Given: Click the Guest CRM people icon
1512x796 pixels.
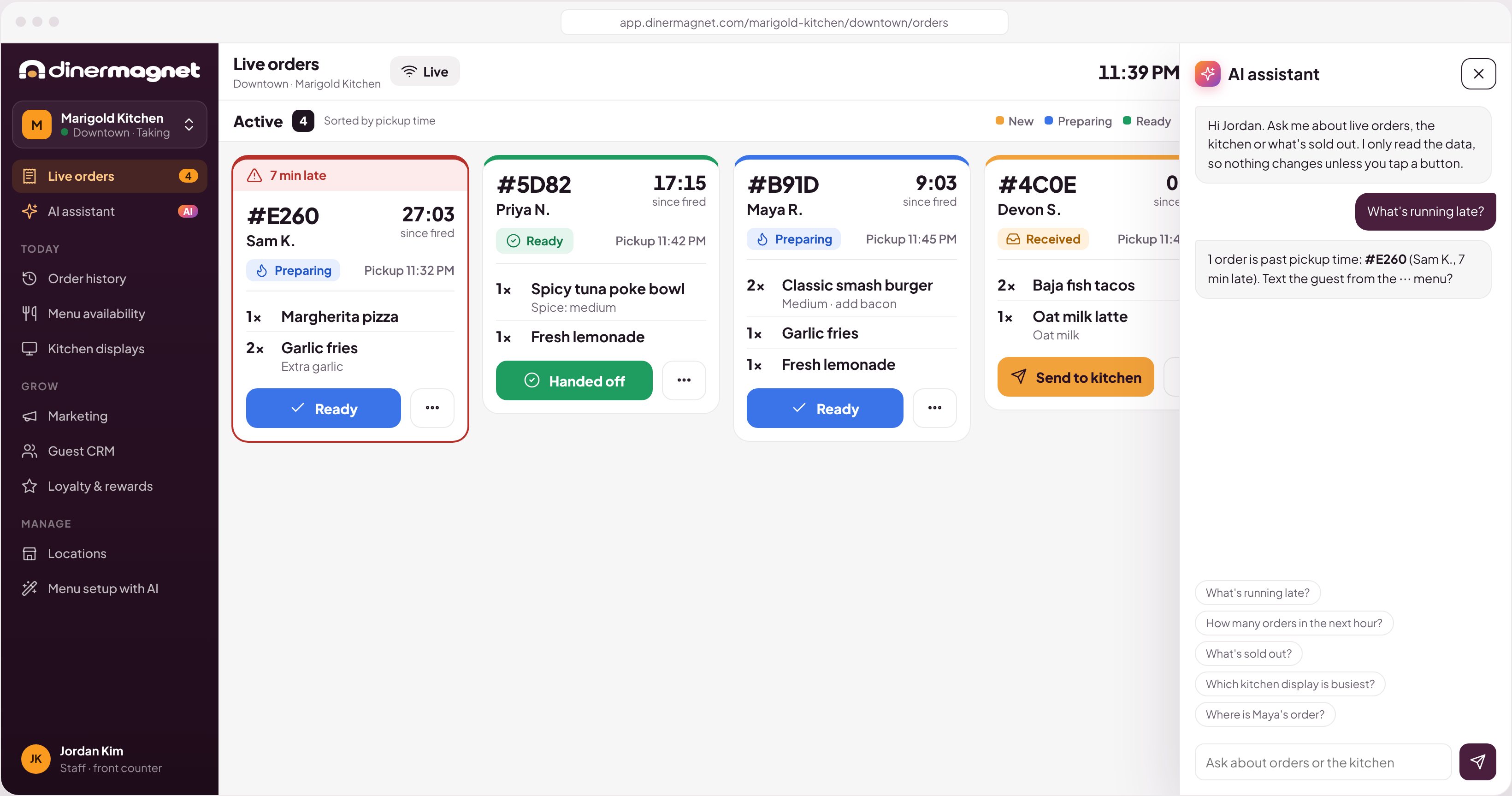Looking at the screenshot, I should coord(30,451).
